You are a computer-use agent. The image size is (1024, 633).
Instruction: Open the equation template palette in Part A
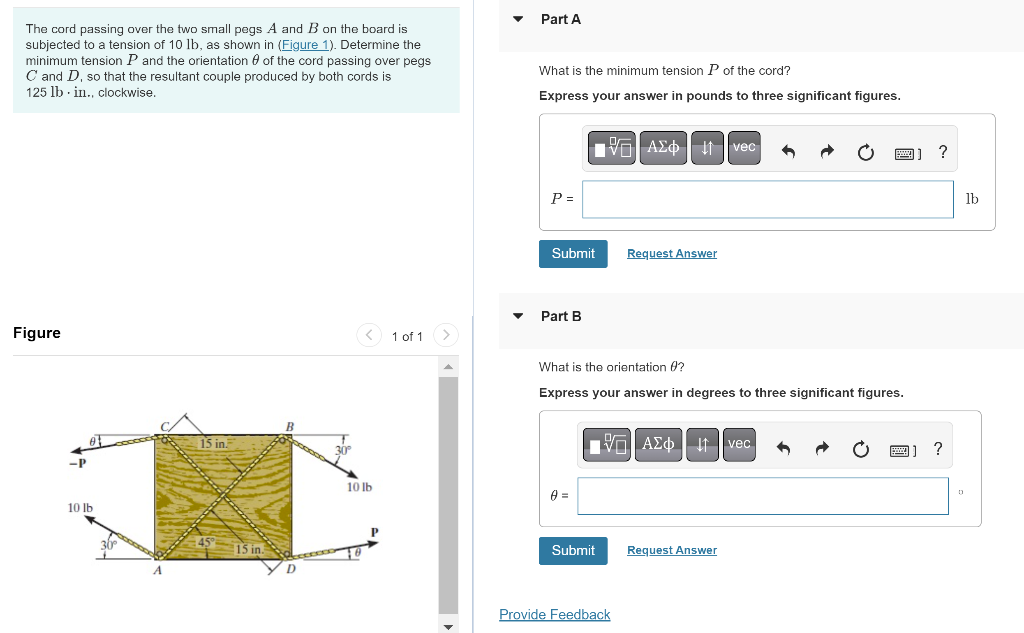tap(610, 147)
